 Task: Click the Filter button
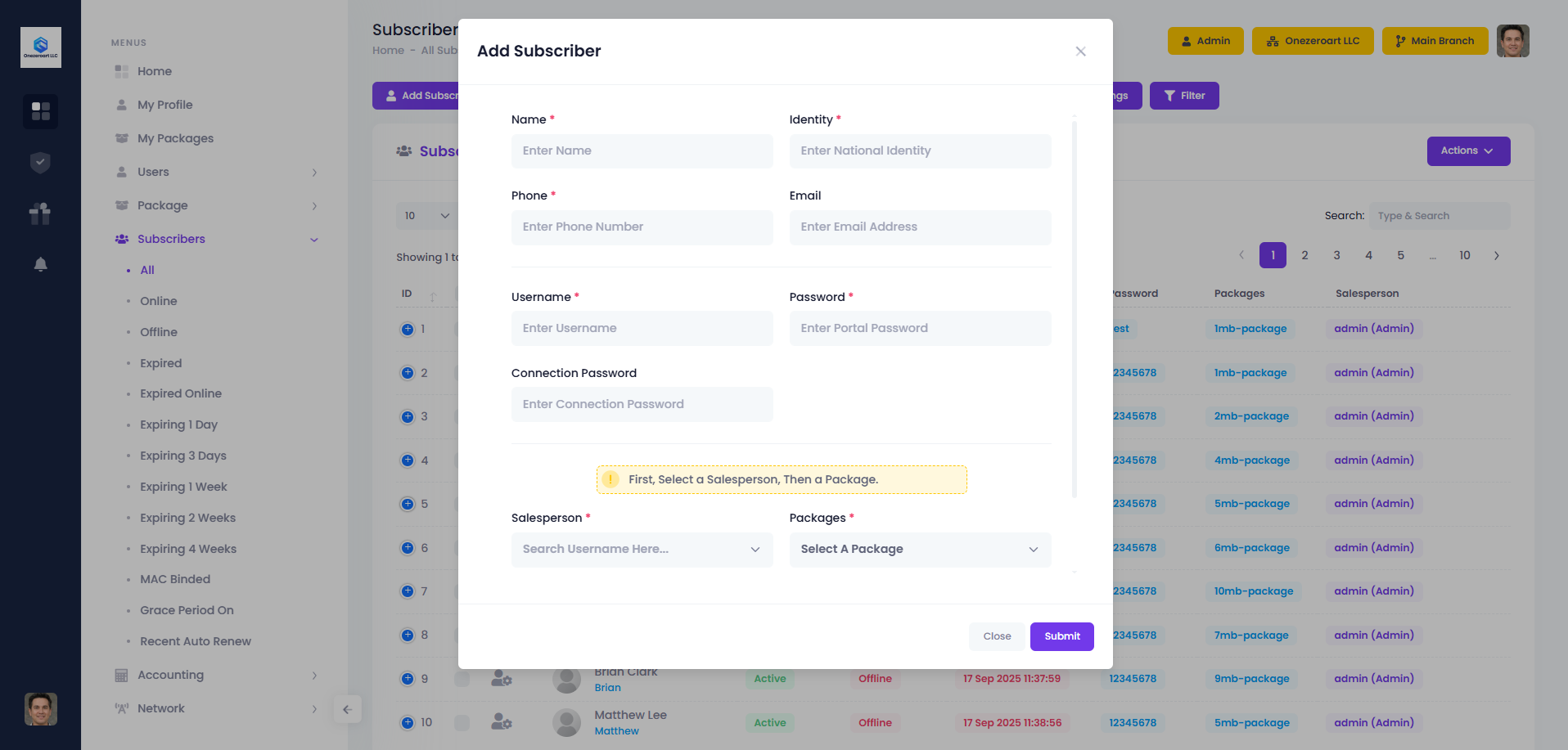[x=1184, y=96]
